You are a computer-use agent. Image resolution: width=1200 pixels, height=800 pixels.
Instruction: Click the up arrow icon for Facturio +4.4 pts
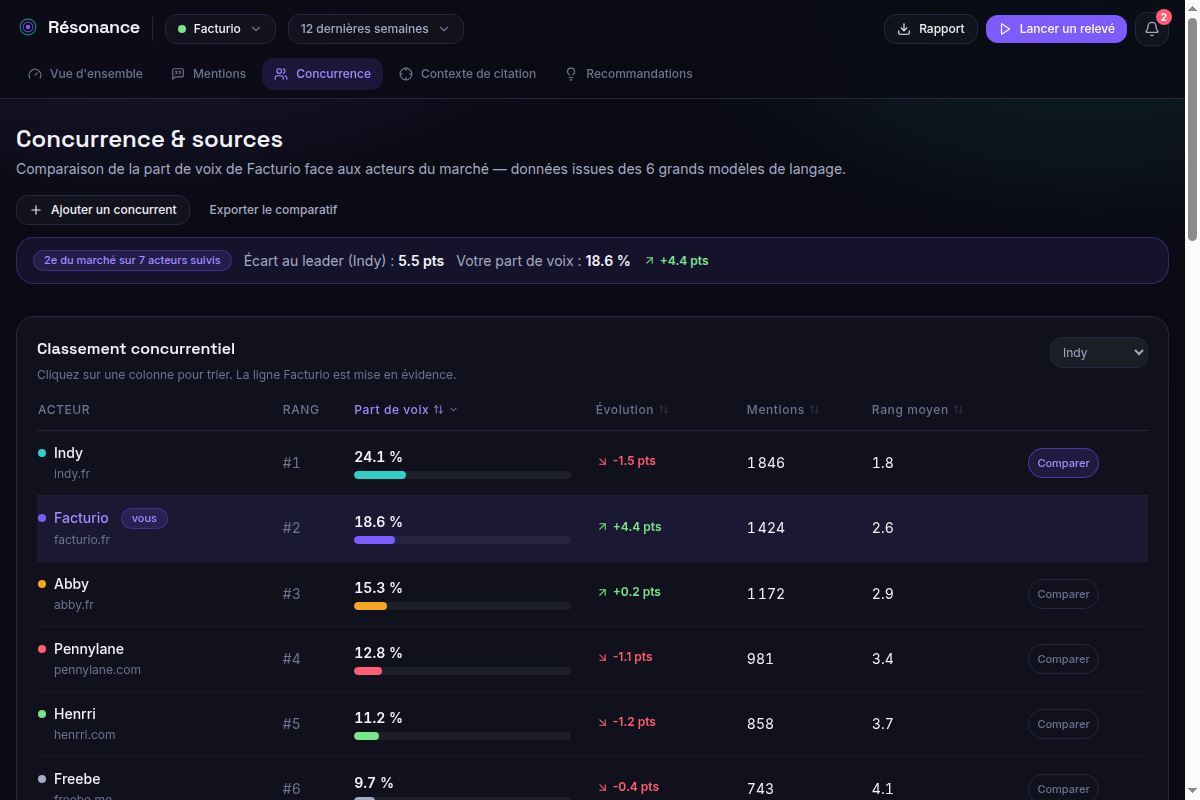coord(602,527)
